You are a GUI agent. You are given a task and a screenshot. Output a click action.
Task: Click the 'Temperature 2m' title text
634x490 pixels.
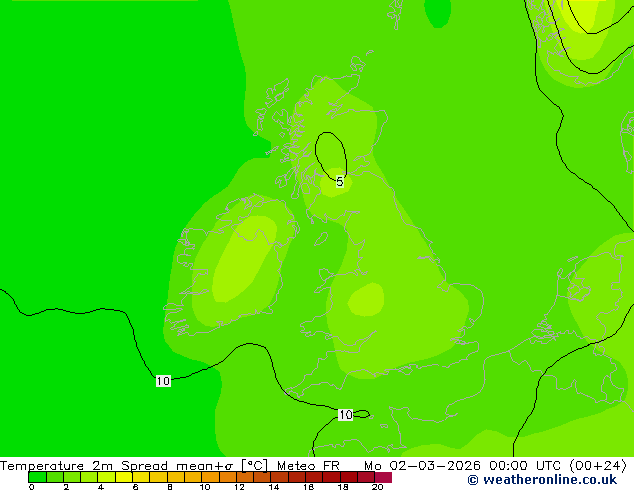[56, 466]
